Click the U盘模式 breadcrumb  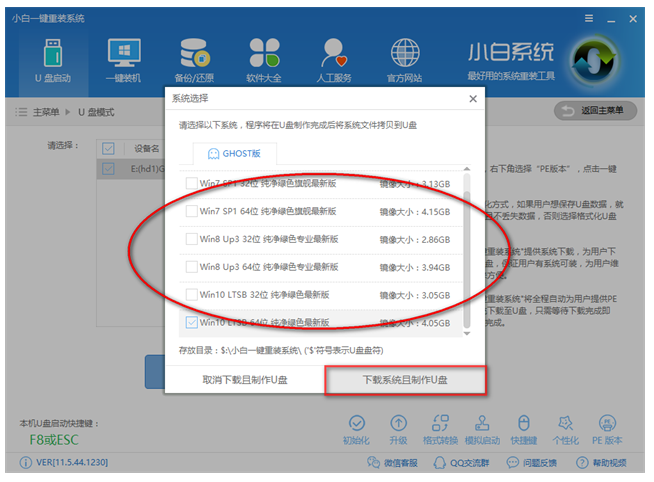96,112
